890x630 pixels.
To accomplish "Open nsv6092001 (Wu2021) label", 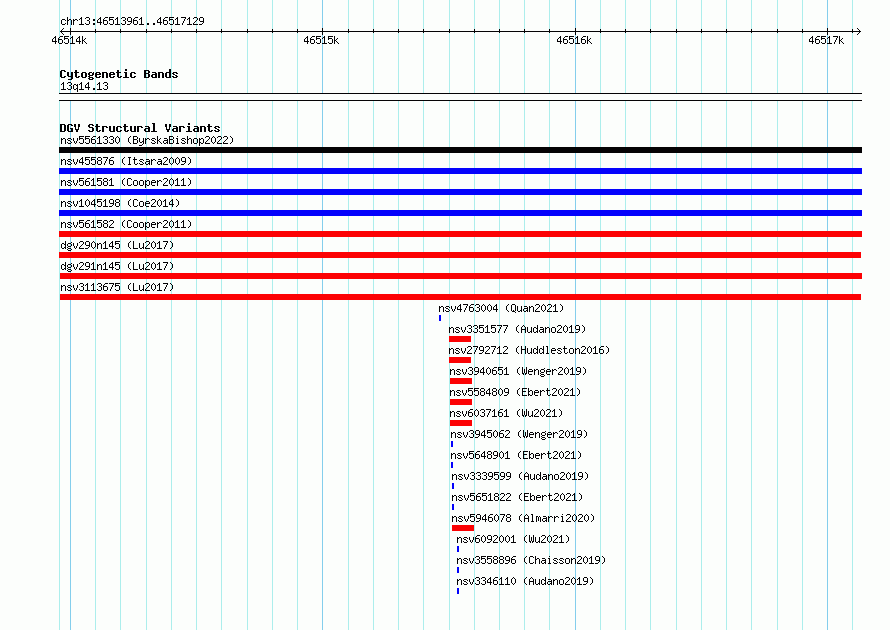I will point(513,539).
